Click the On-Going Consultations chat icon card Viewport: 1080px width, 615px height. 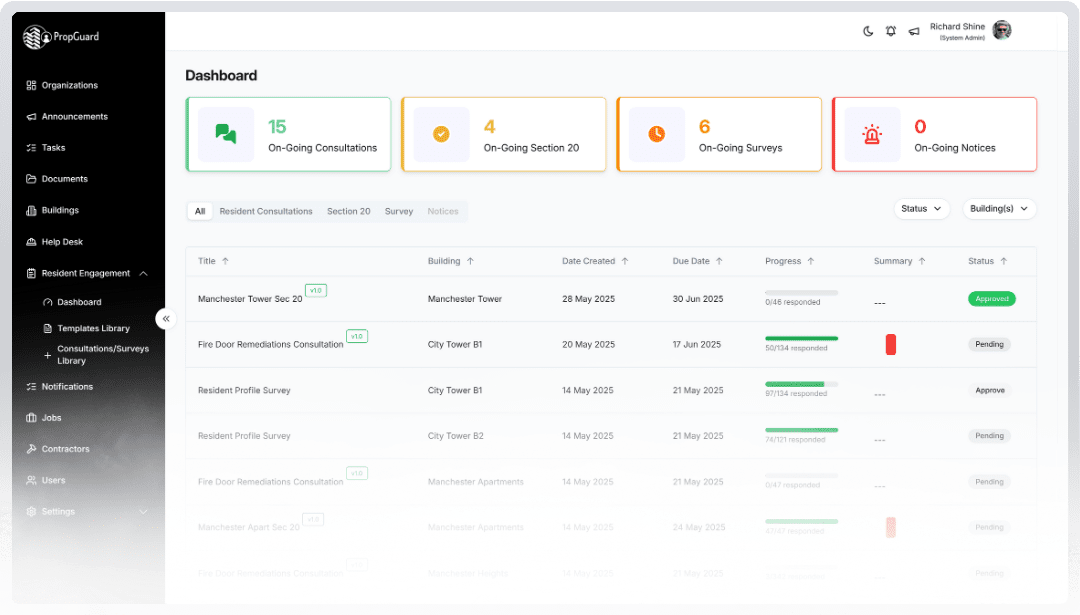(226, 134)
